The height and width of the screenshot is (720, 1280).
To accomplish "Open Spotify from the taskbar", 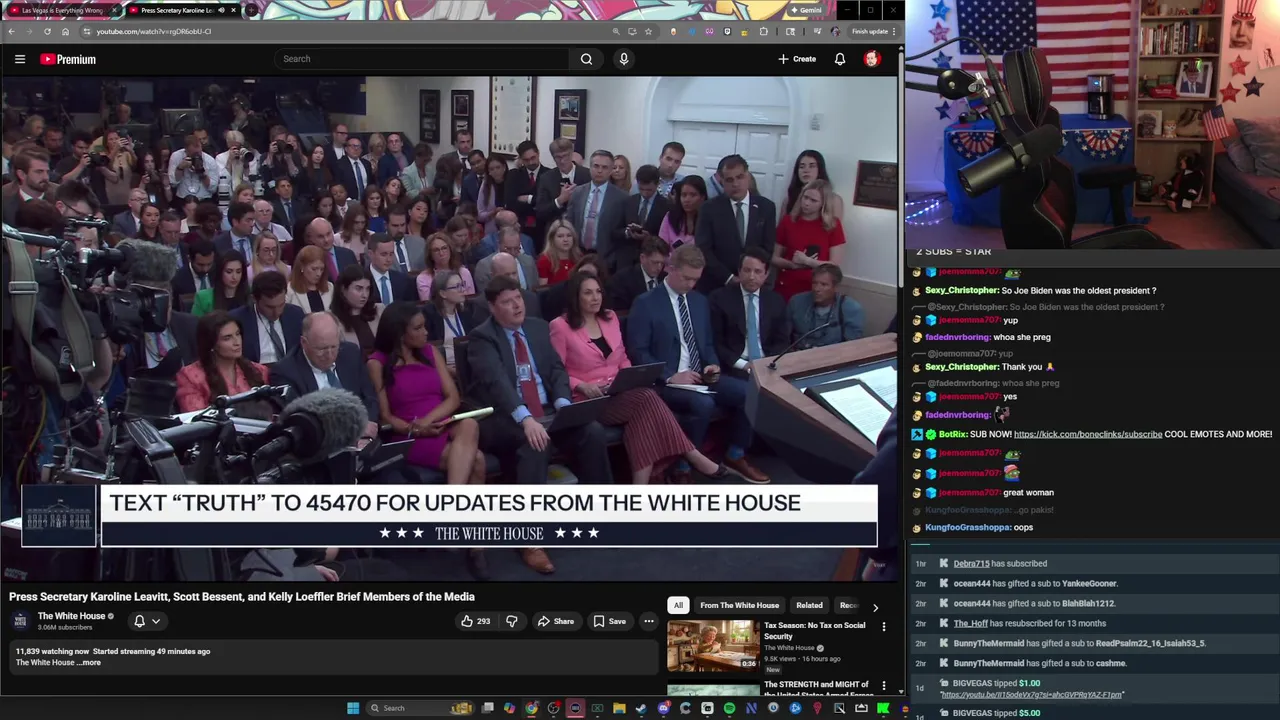I will [x=729, y=708].
